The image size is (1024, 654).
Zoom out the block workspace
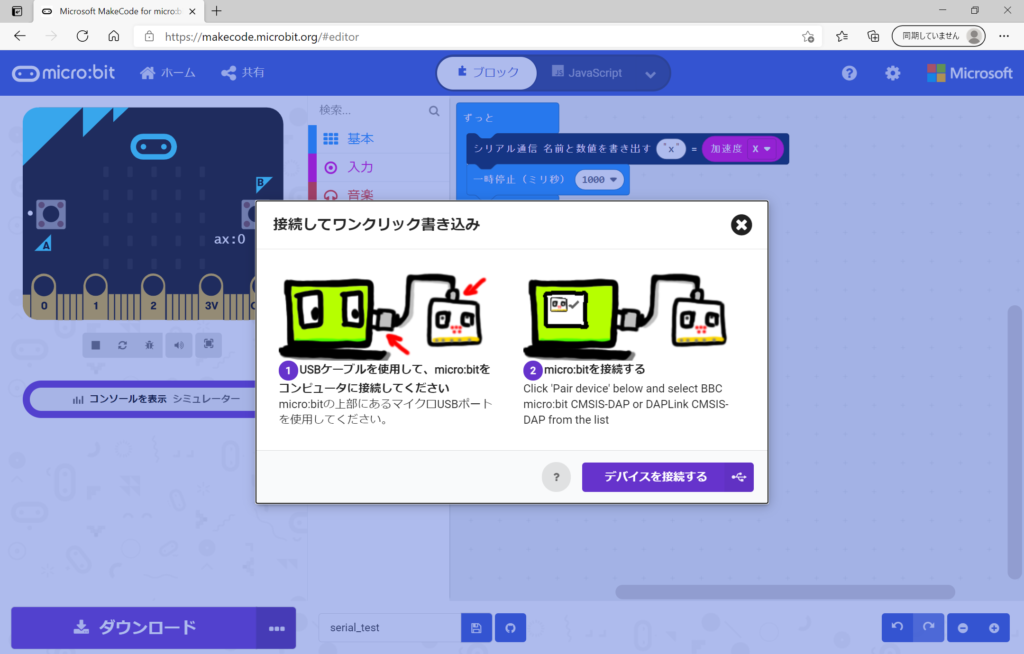(963, 628)
